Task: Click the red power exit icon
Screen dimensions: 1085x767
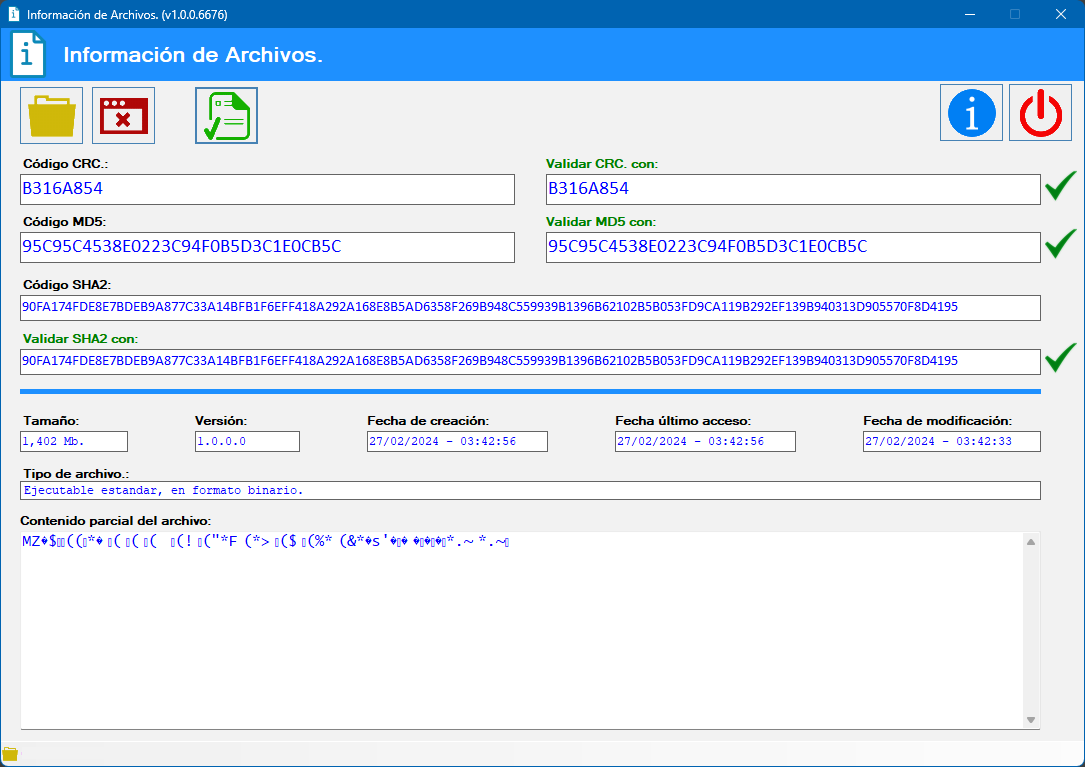Action: tap(1040, 112)
